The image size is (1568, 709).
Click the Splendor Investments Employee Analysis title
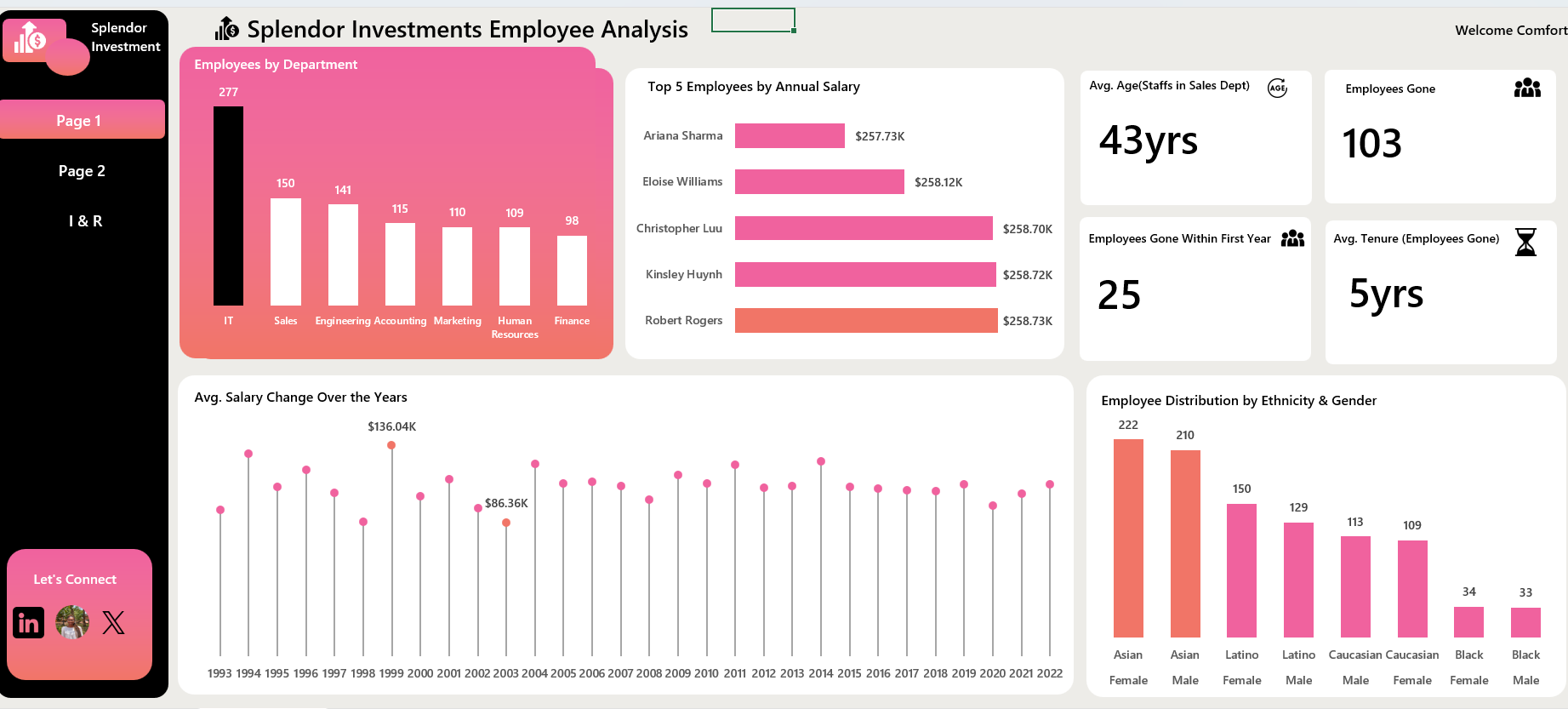467,30
